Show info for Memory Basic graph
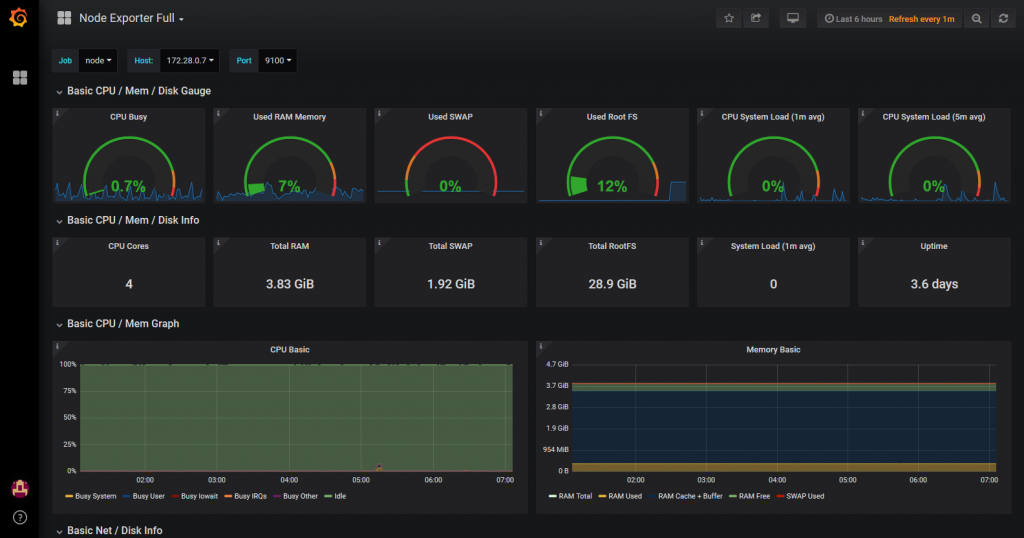The image size is (1024, 538). pyautogui.click(x=541, y=346)
